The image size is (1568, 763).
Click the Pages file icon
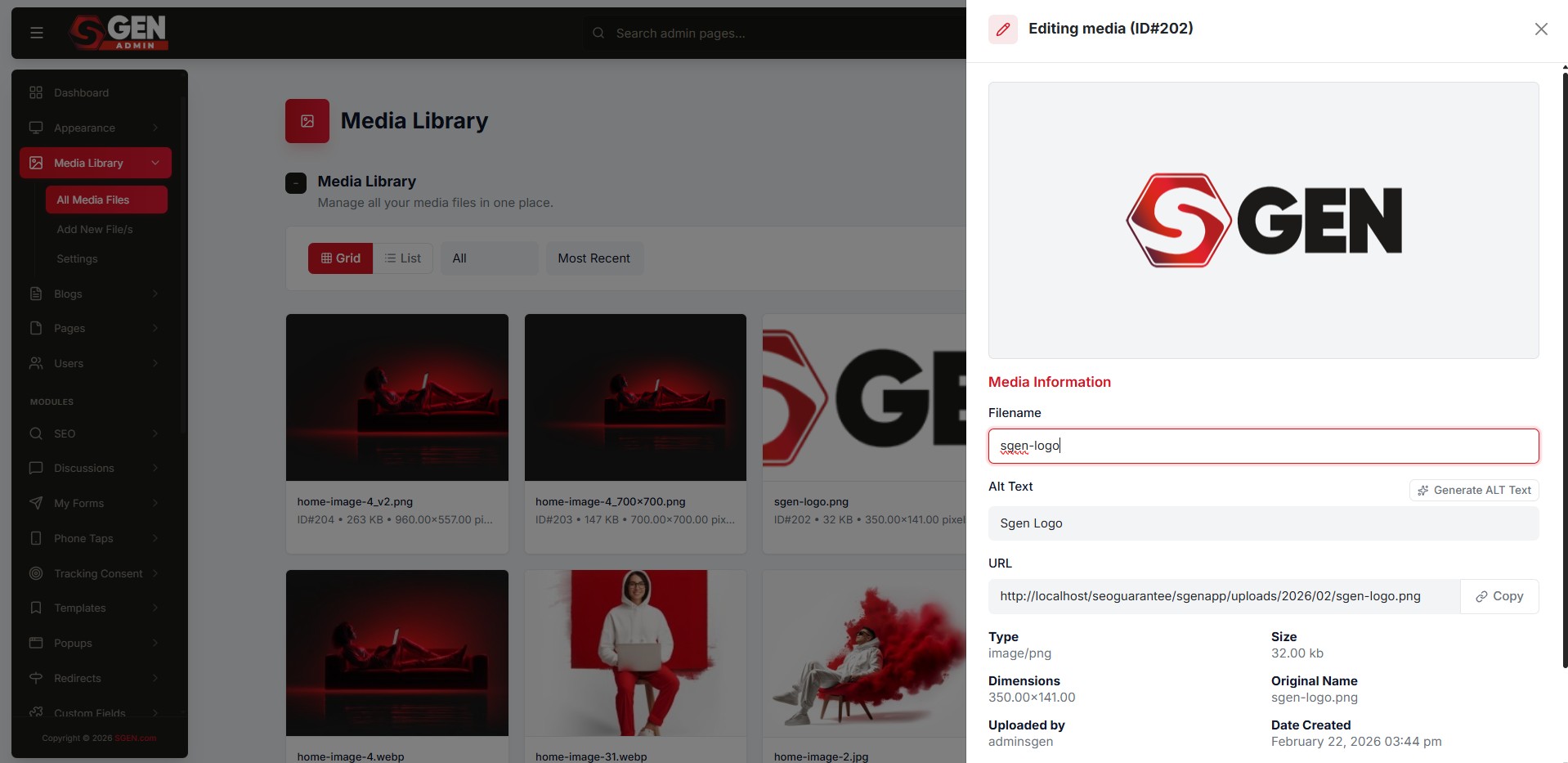pyautogui.click(x=36, y=328)
